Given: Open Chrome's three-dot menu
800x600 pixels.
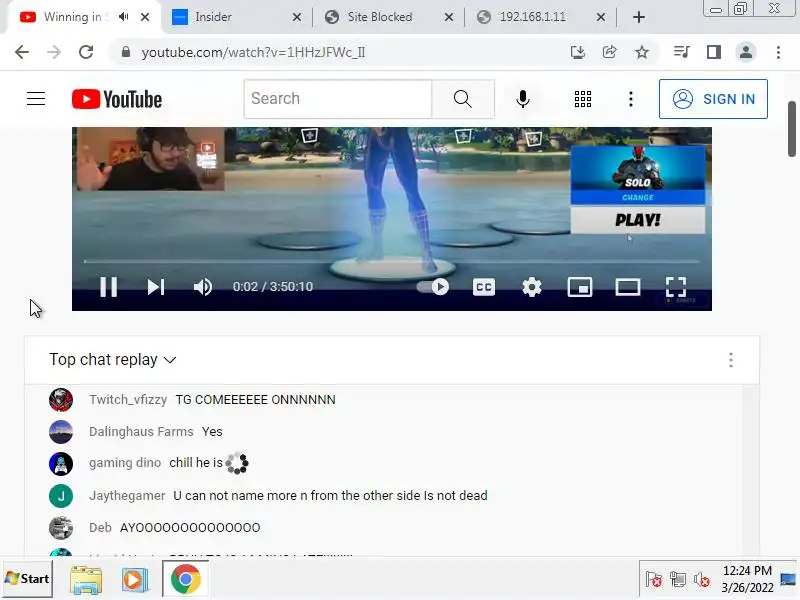Looking at the screenshot, I should pos(778,52).
